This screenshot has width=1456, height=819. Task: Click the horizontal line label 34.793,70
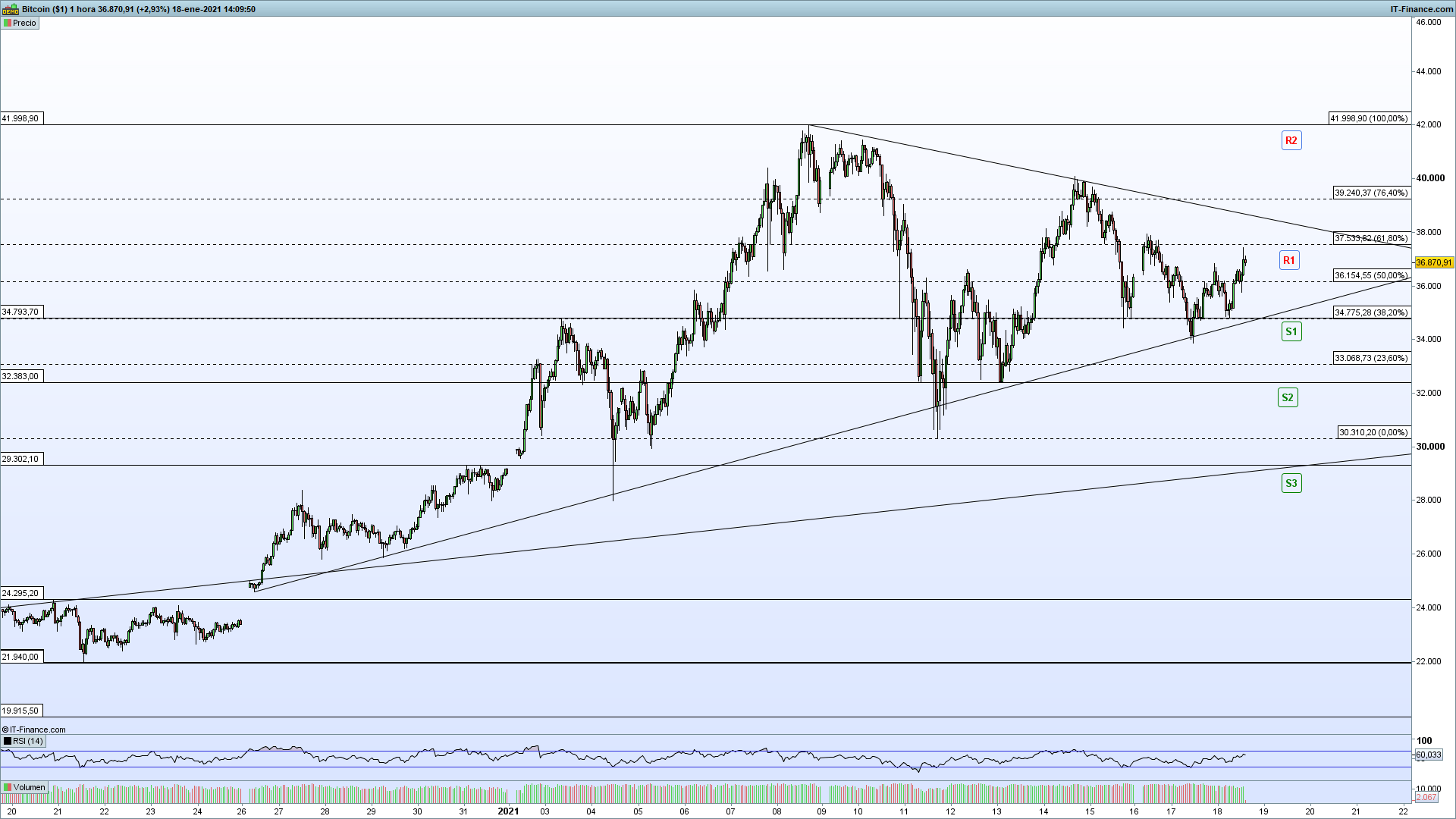(x=20, y=312)
